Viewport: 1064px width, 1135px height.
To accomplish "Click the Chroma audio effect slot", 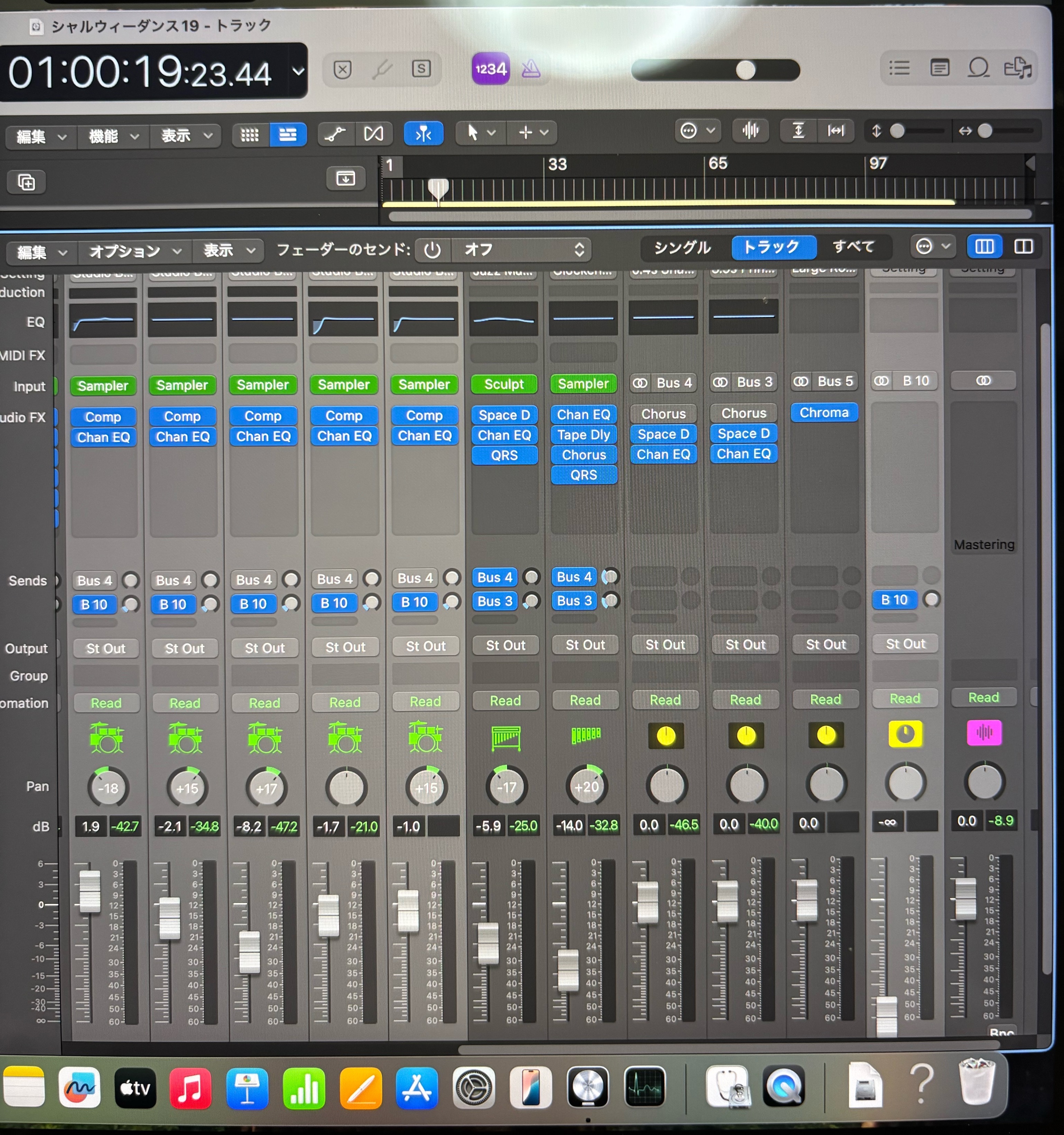I will (x=824, y=412).
